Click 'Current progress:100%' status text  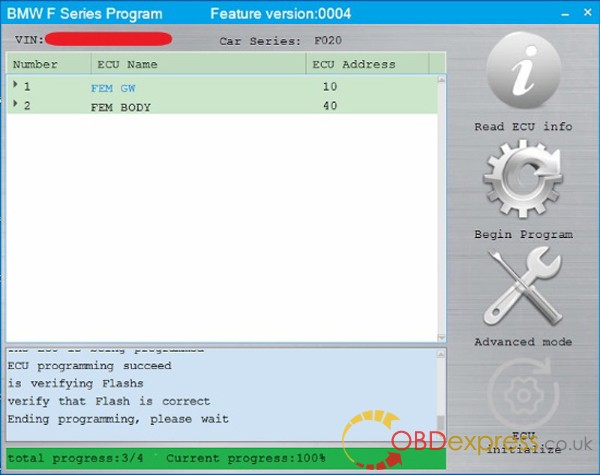coord(246,458)
